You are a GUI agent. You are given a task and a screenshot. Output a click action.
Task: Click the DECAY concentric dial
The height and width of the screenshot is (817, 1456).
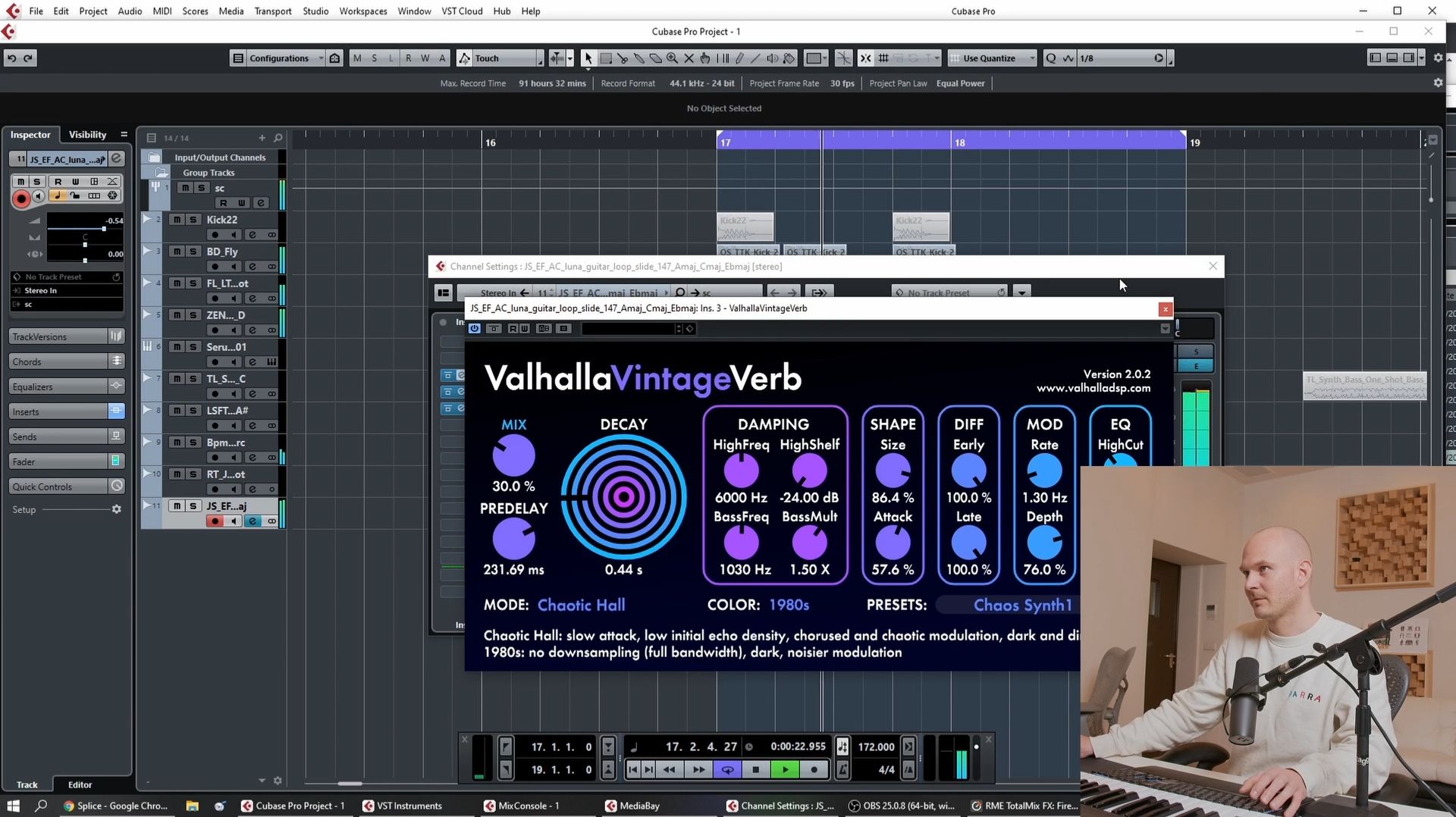(x=623, y=497)
